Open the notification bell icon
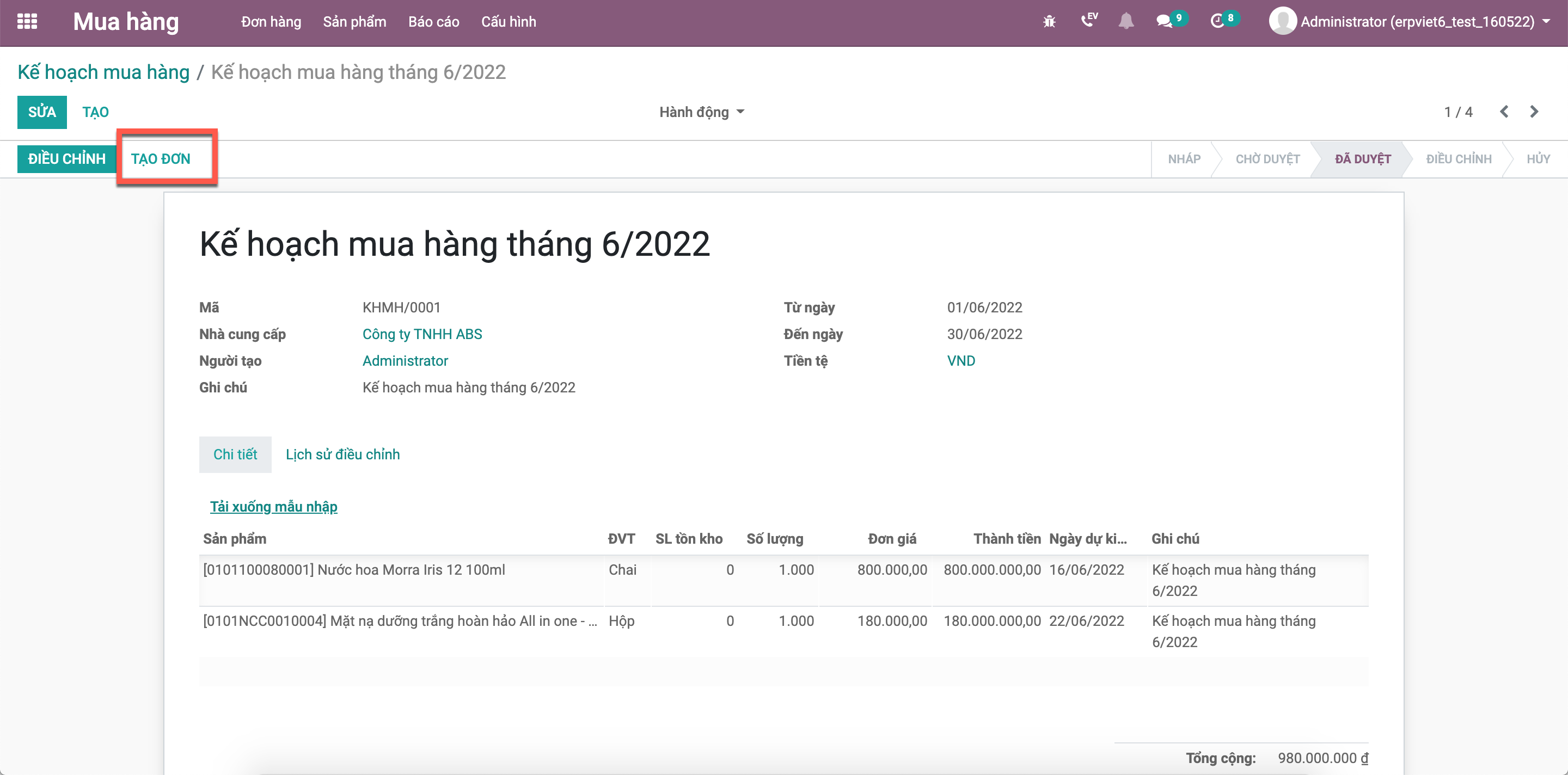This screenshot has height=775, width=1568. [x=1126, y=21]
